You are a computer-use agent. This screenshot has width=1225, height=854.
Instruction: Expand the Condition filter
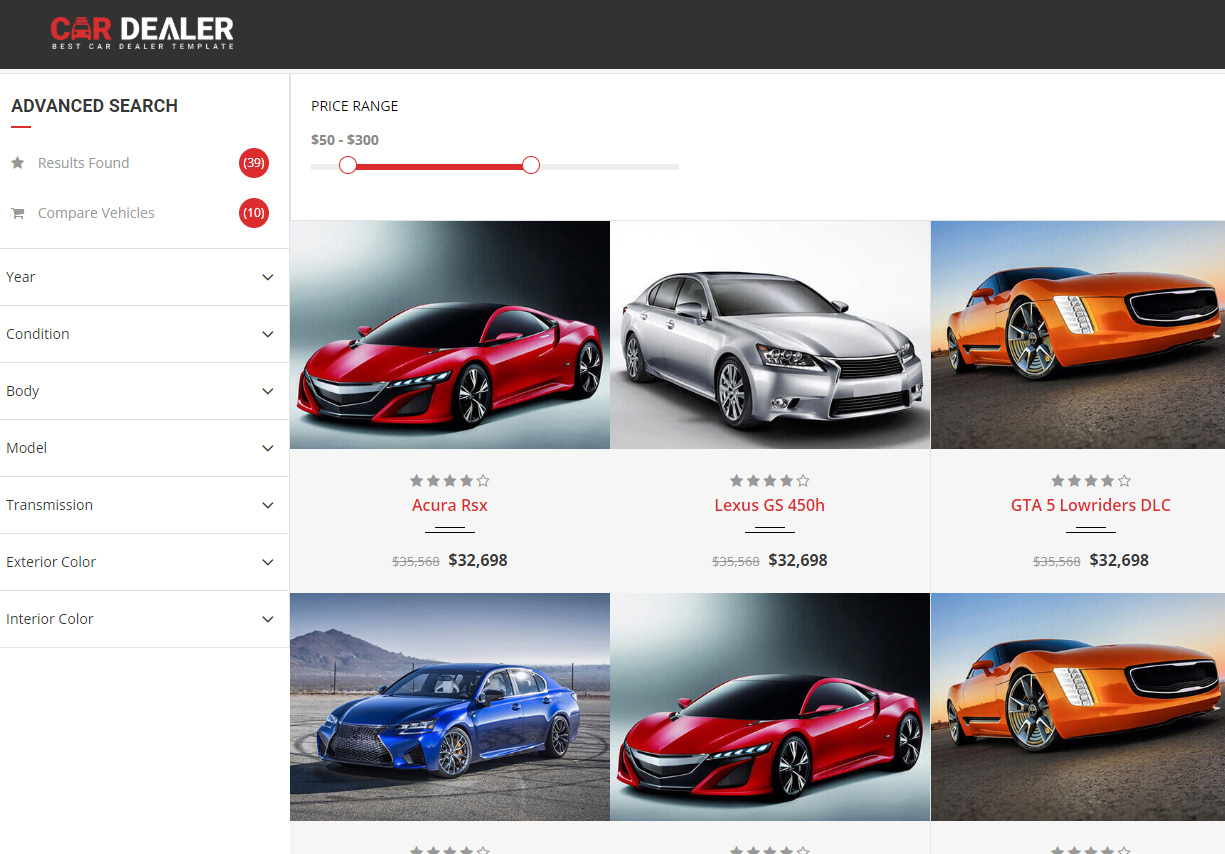[x=145, y=334]
